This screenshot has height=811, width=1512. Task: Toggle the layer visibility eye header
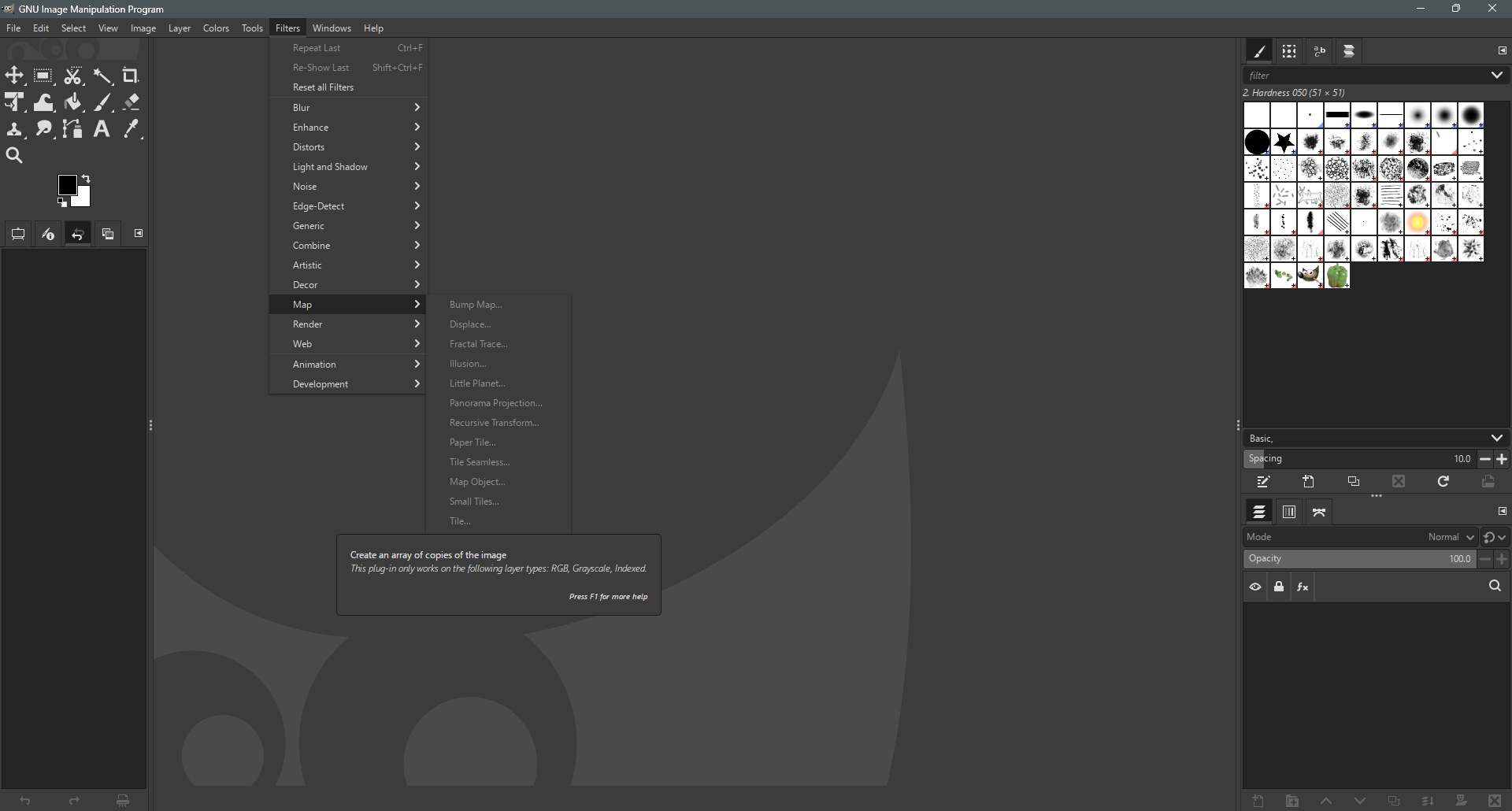pyautogui.click(x=1255, y=587)
